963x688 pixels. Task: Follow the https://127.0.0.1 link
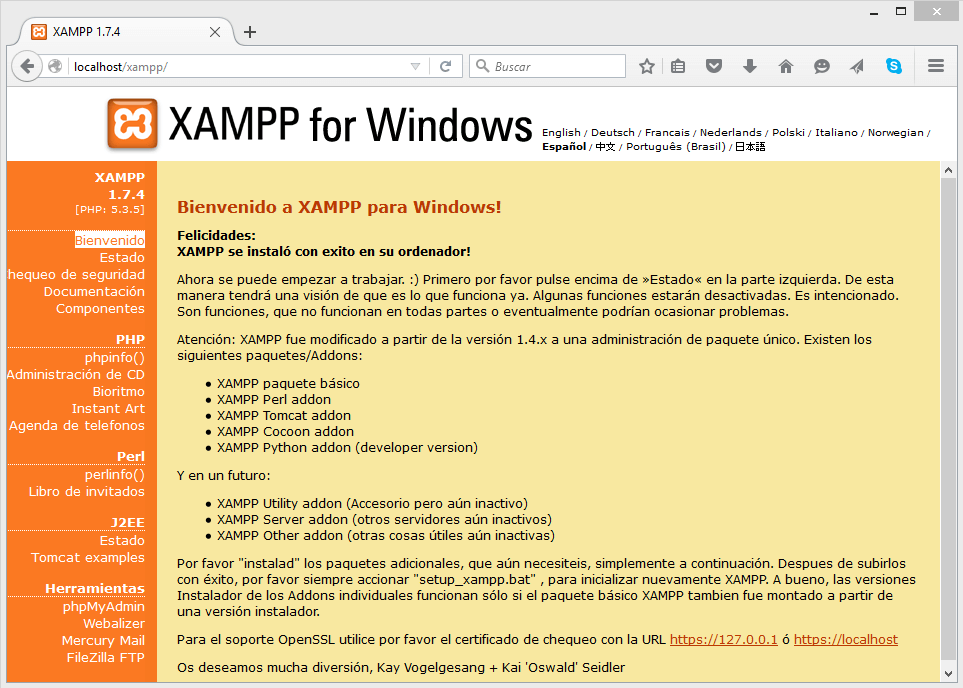[x=723, y=639]
